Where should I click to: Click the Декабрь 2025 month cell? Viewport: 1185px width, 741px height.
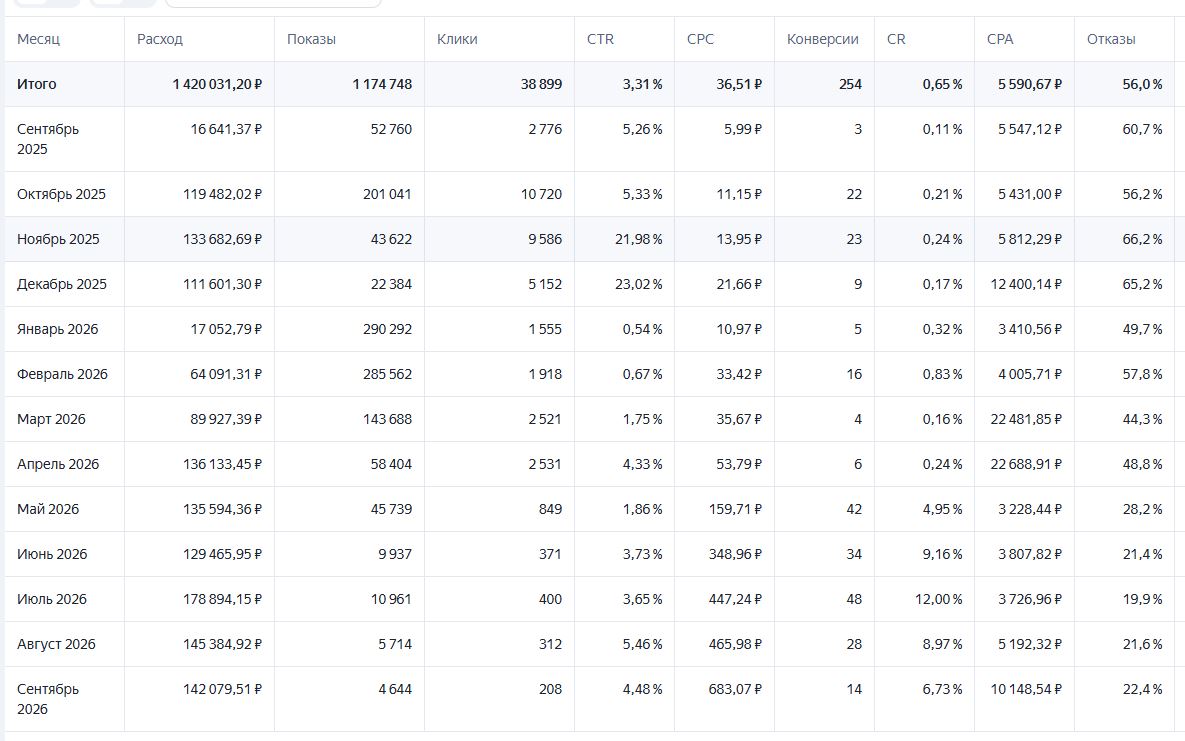[x=62, y=284]
